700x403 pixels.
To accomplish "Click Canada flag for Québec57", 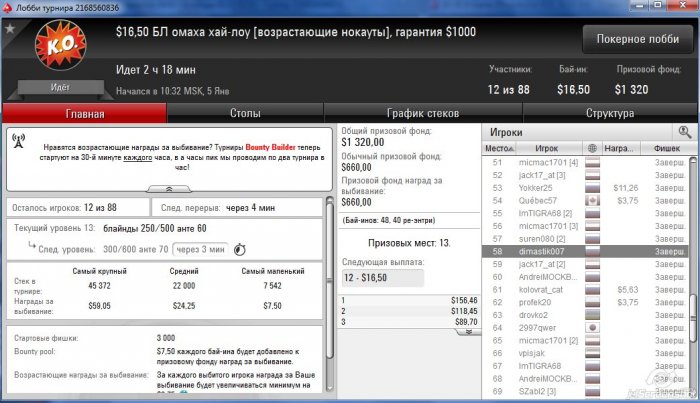I will (592, 200).
